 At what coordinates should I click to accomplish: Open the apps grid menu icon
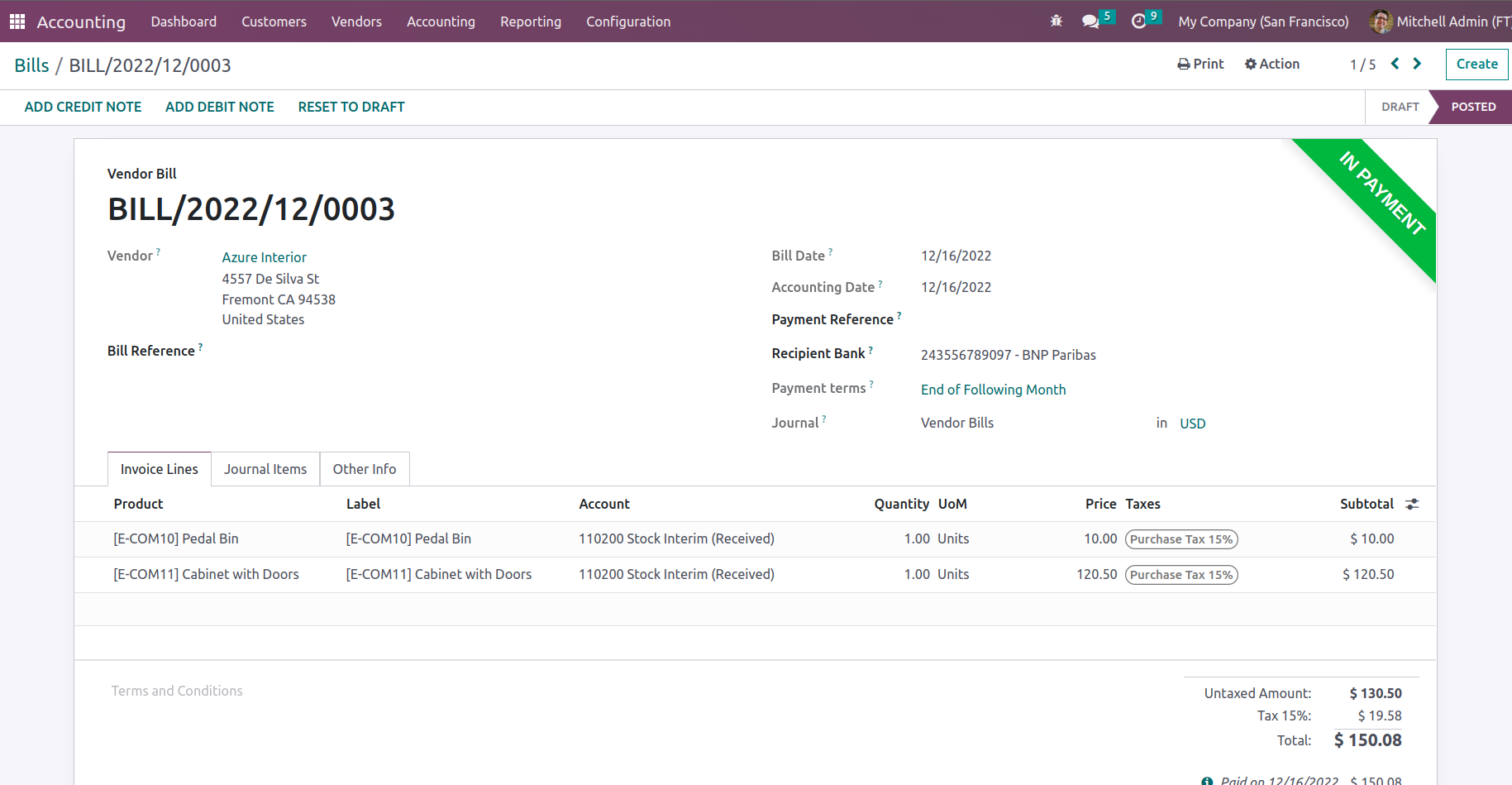coord(17,22)
